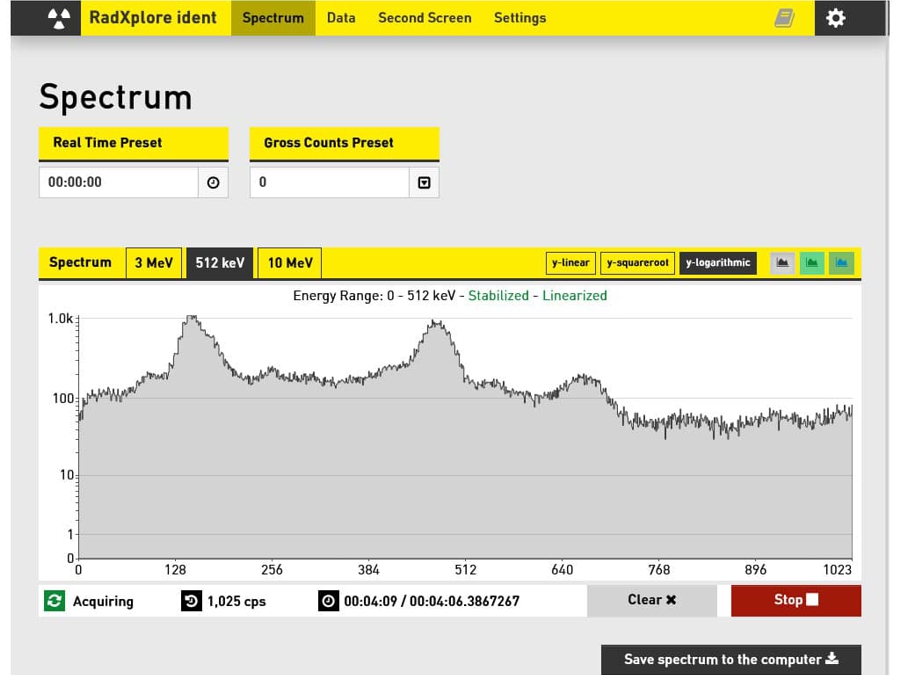The width and height of the screenshot is (900, 675).
Task: Select y-logarithmic axis scale
Action: coord(718,263)
